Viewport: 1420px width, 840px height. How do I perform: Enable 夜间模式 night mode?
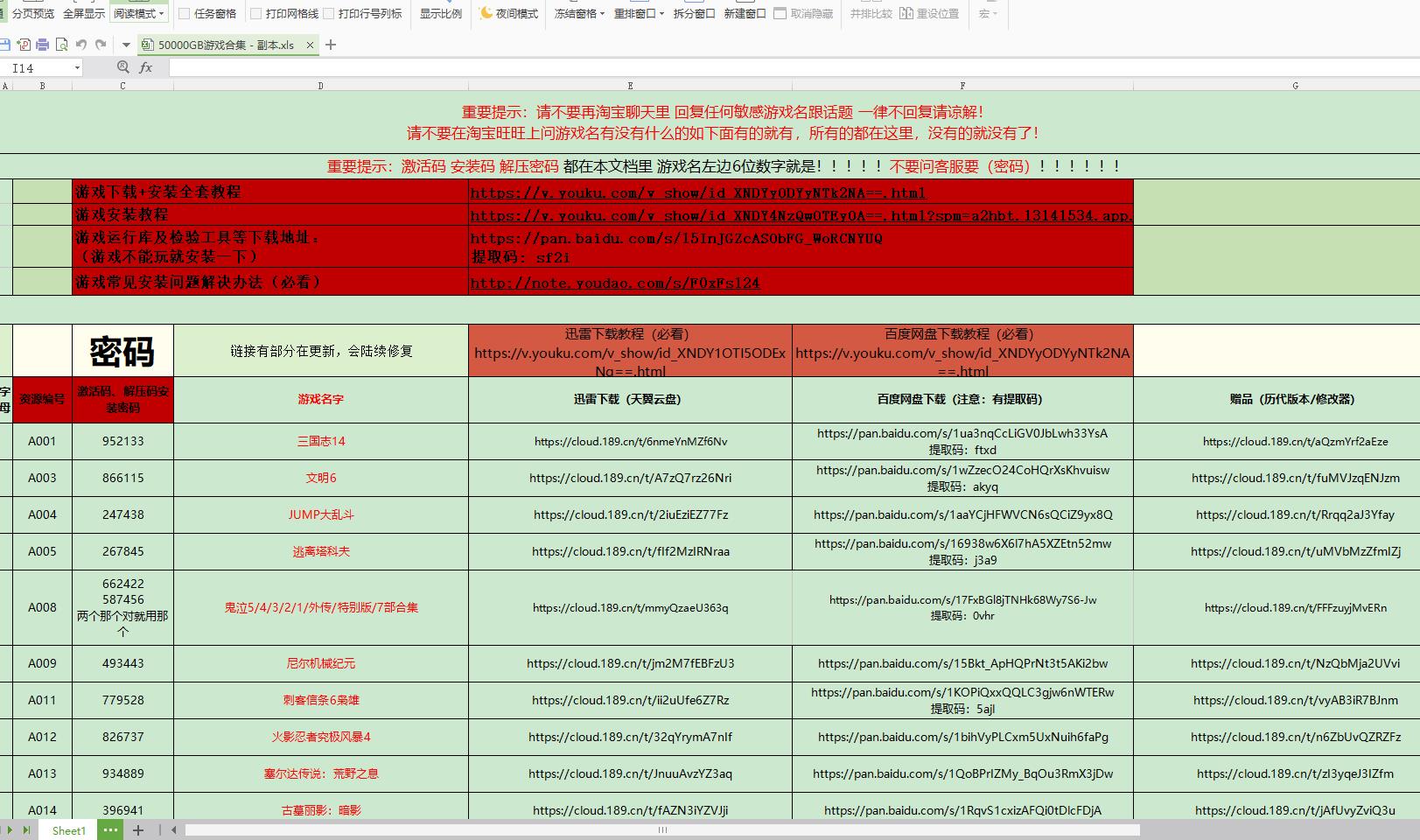pyautogui.click(x=509, y=13)
